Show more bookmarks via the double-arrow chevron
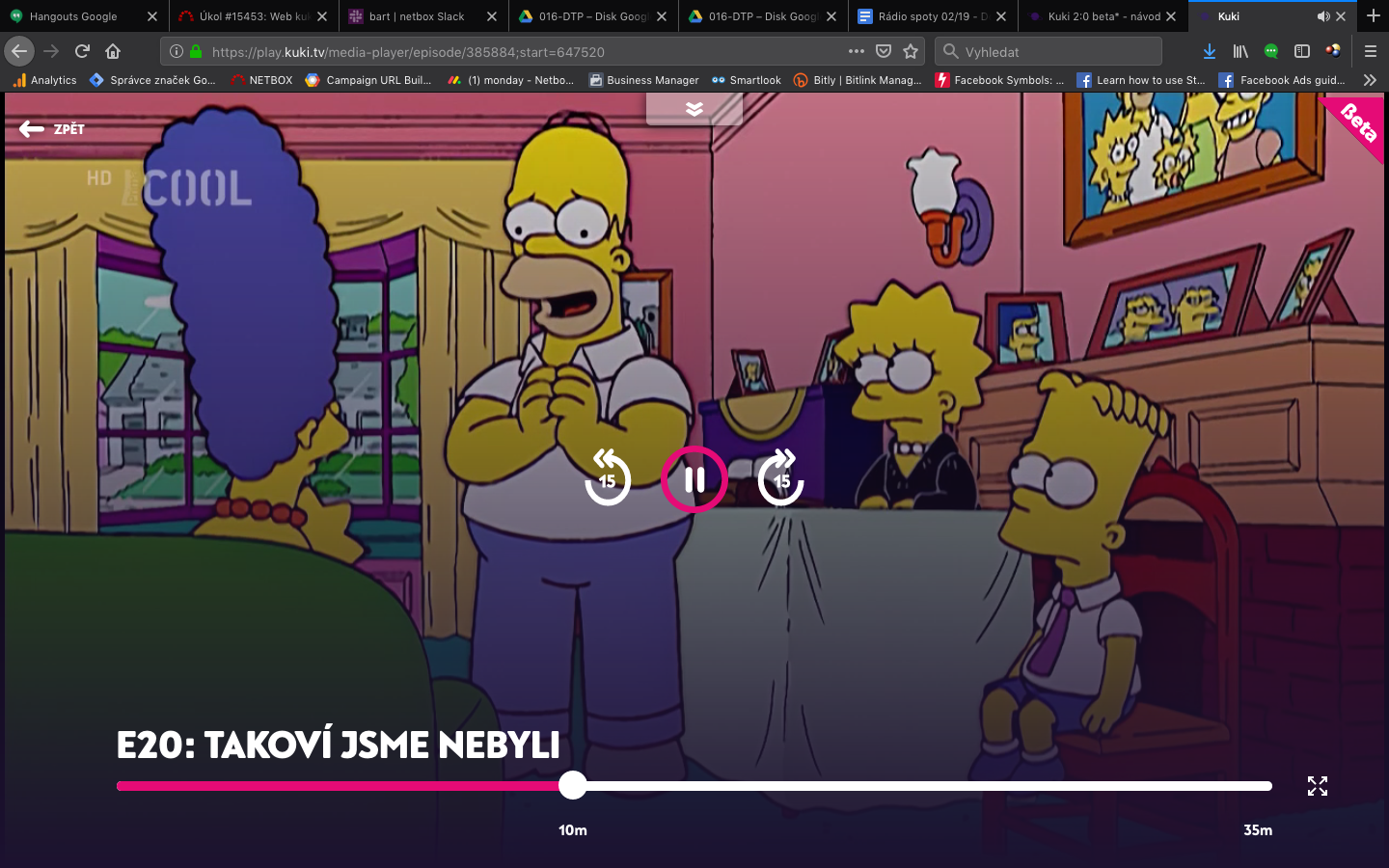This screenshot has height=868, width=1389. pyautogui.click(x=1370, y=80)
